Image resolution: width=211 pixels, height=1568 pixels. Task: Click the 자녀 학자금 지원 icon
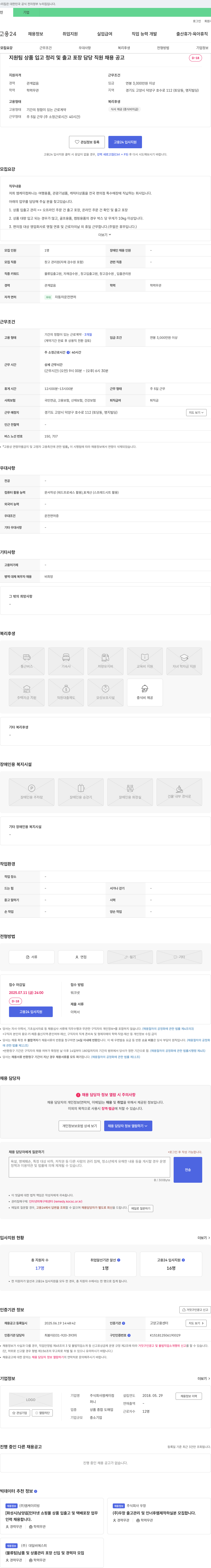184,661
